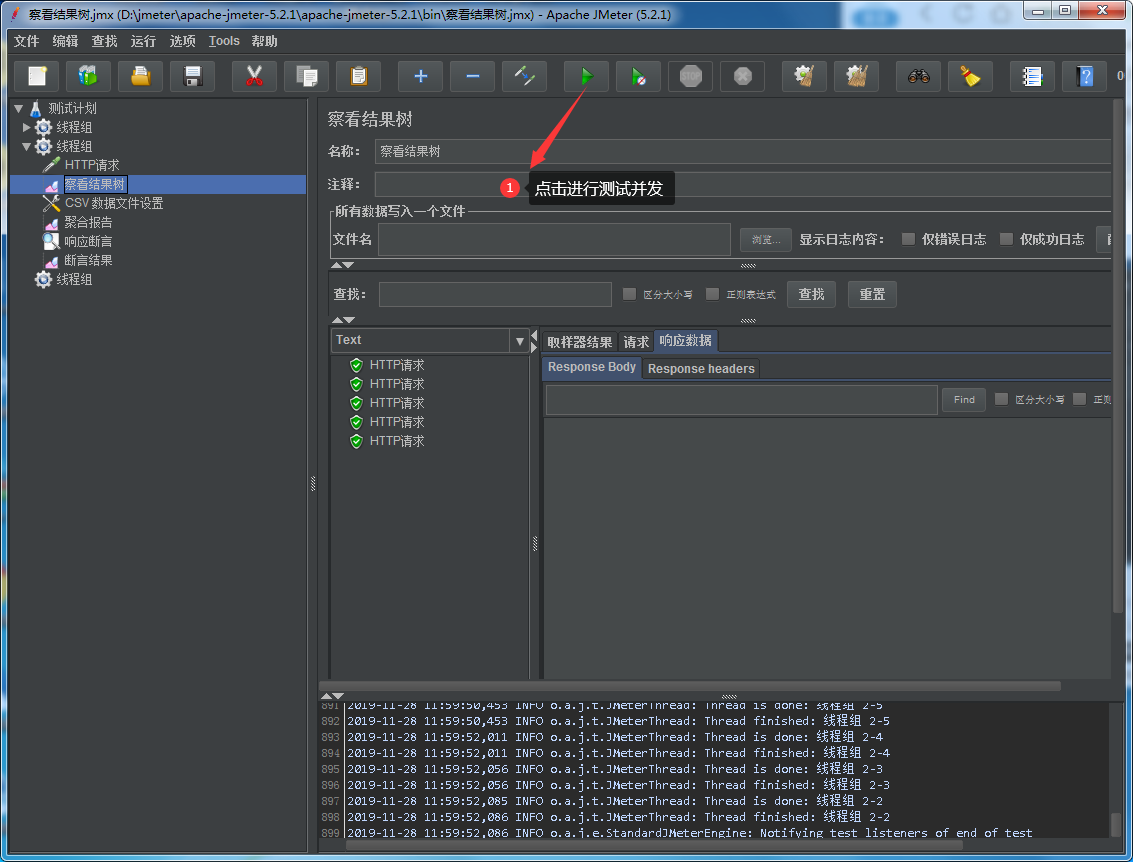Click the 文件名 file path input field

click(x=554, y=239)
